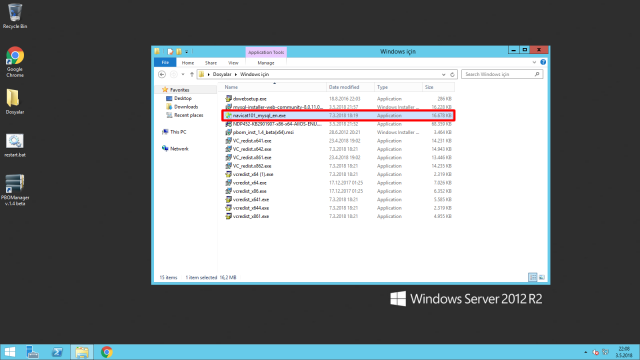Open the recent locations dropdown arrow
Screen dimensions: 640x360
point(183,74)
